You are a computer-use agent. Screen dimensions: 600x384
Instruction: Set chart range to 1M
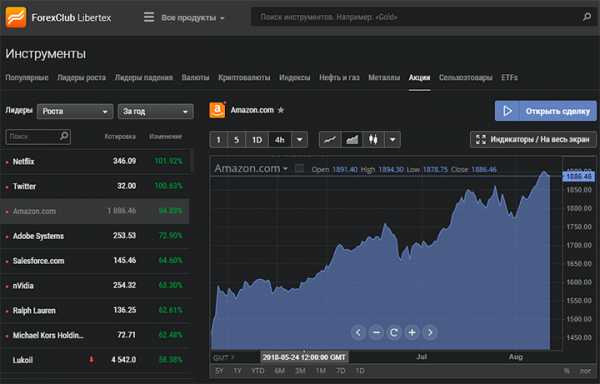point(321,371)
